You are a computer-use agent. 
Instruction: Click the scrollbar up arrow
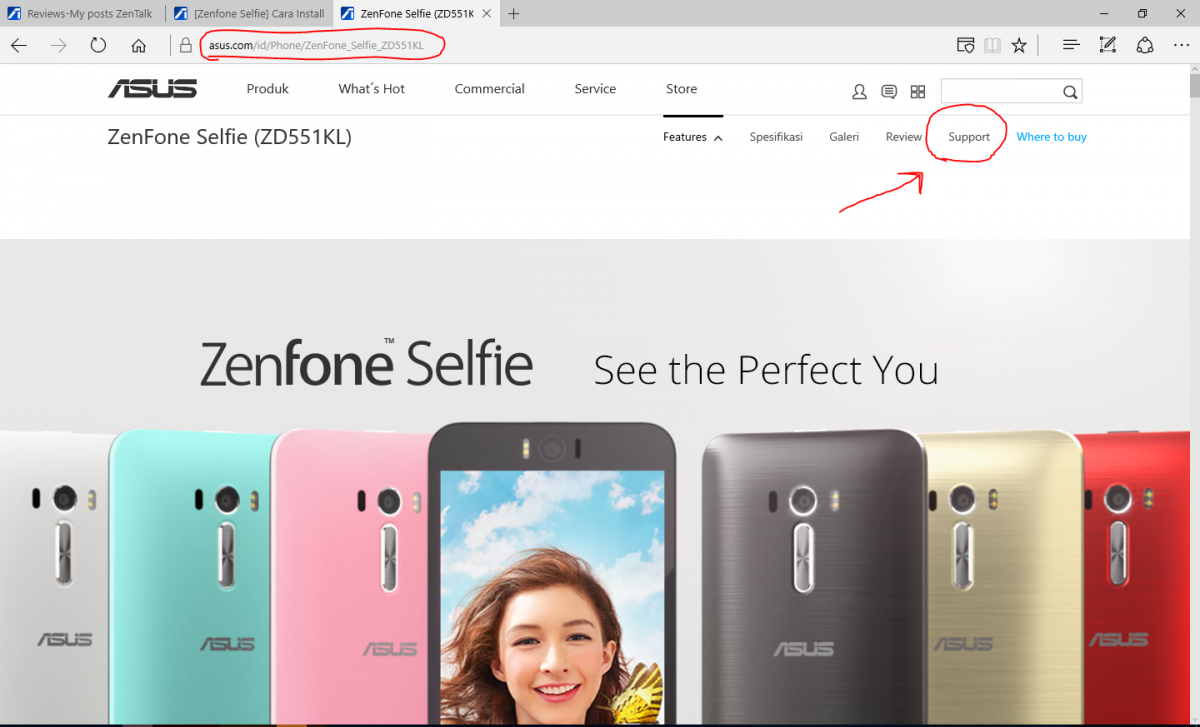(1194, 69)
